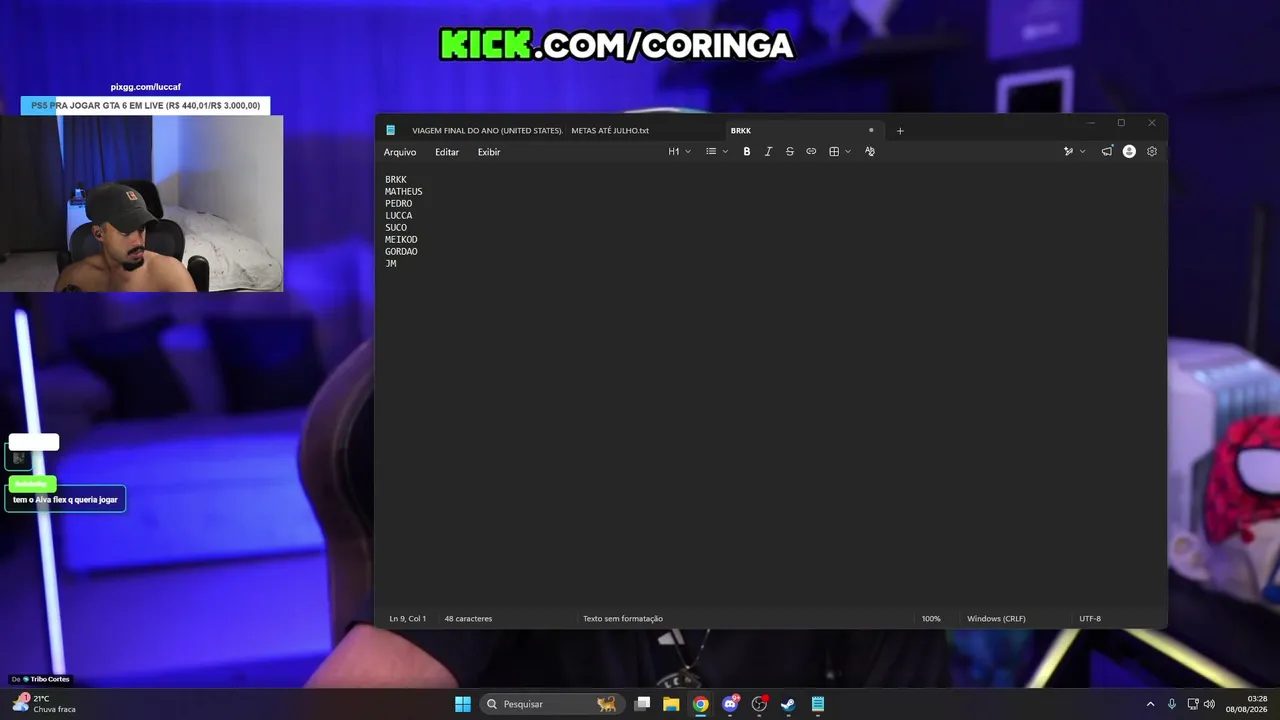Click the Notepad app icon in title bar
The image size is (1280, 720).
click(x=391, y=130)
